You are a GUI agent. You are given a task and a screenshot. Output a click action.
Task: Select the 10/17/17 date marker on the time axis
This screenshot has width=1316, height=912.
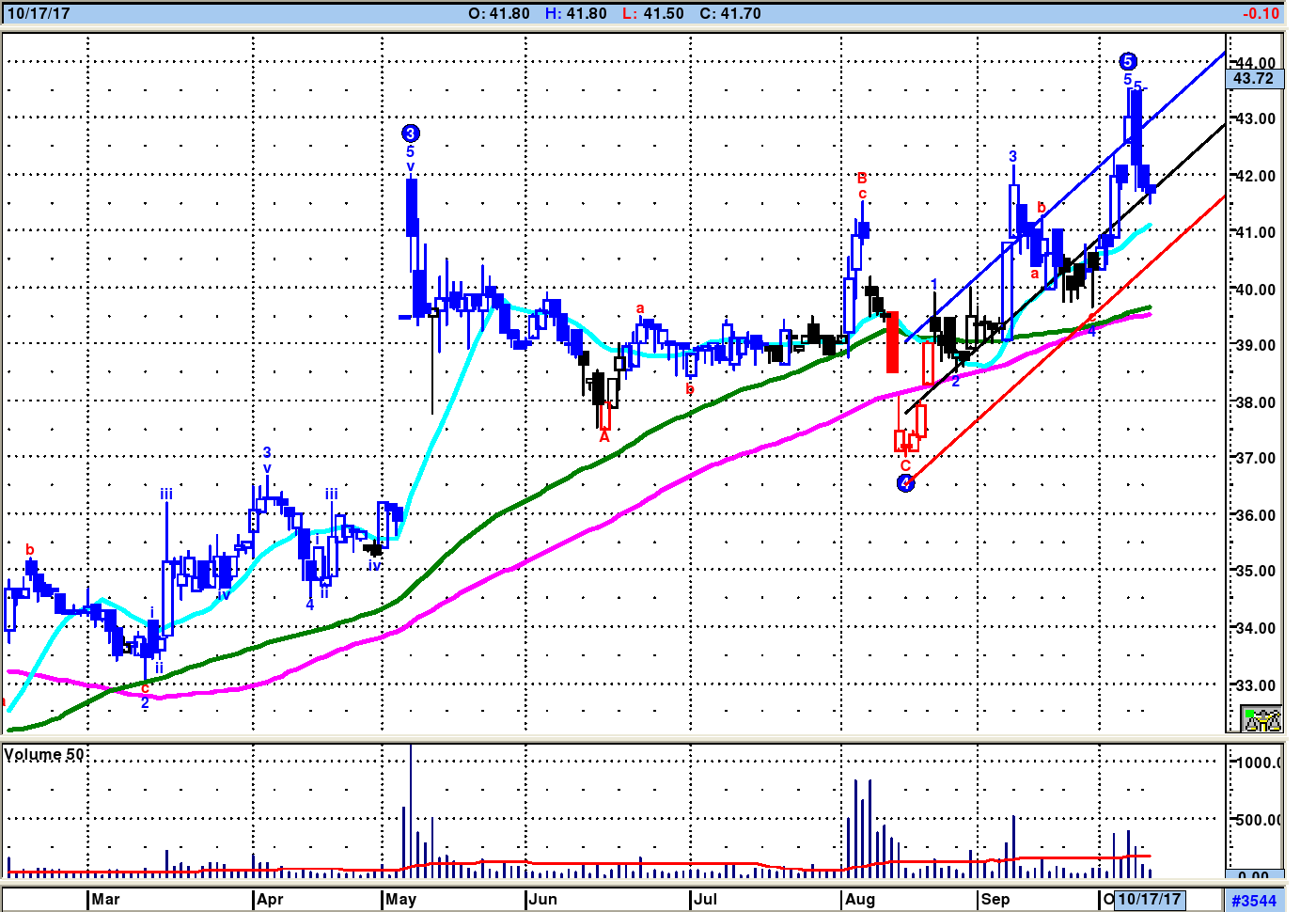[1149, 900]
